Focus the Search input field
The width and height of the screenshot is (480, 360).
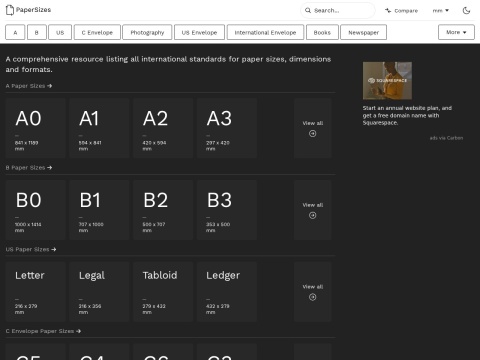(x=338, y=10)
